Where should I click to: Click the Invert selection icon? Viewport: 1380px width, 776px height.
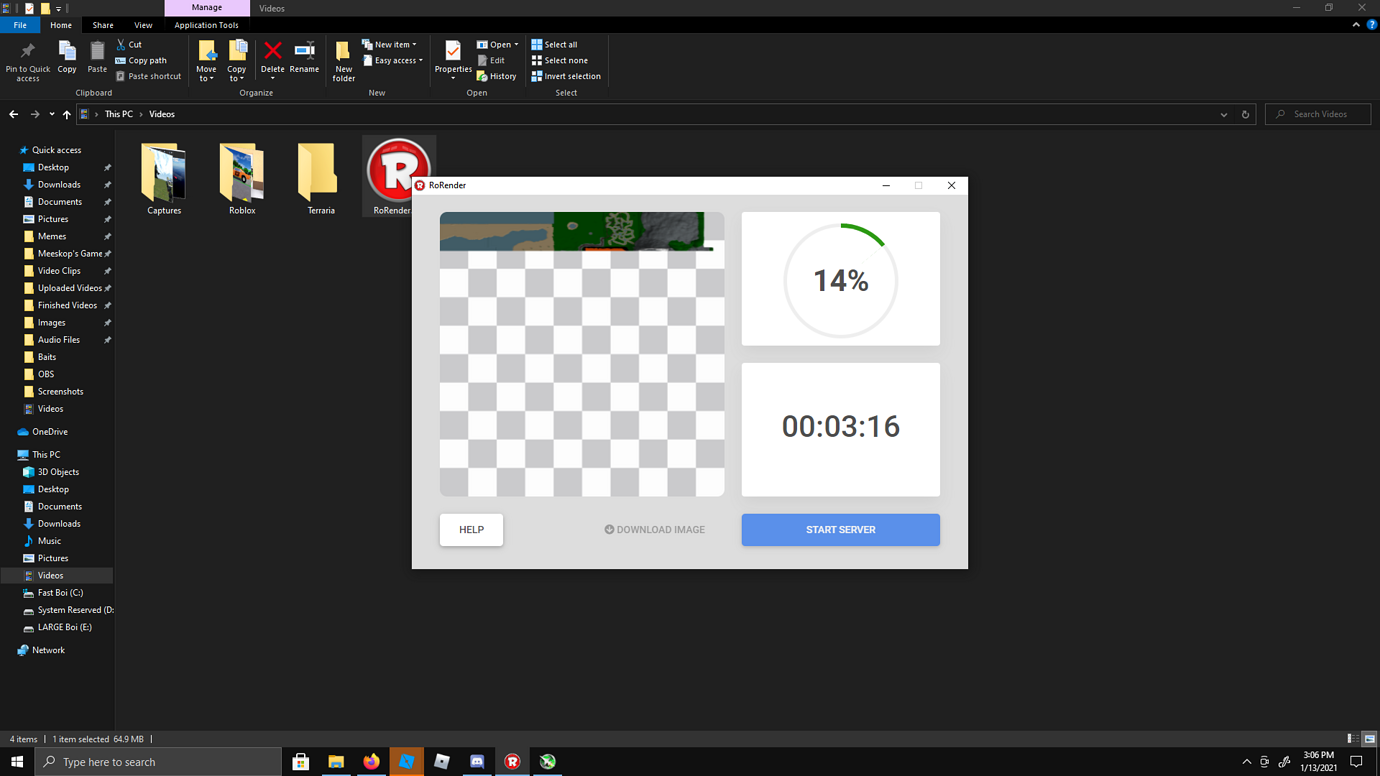[540, 76]
